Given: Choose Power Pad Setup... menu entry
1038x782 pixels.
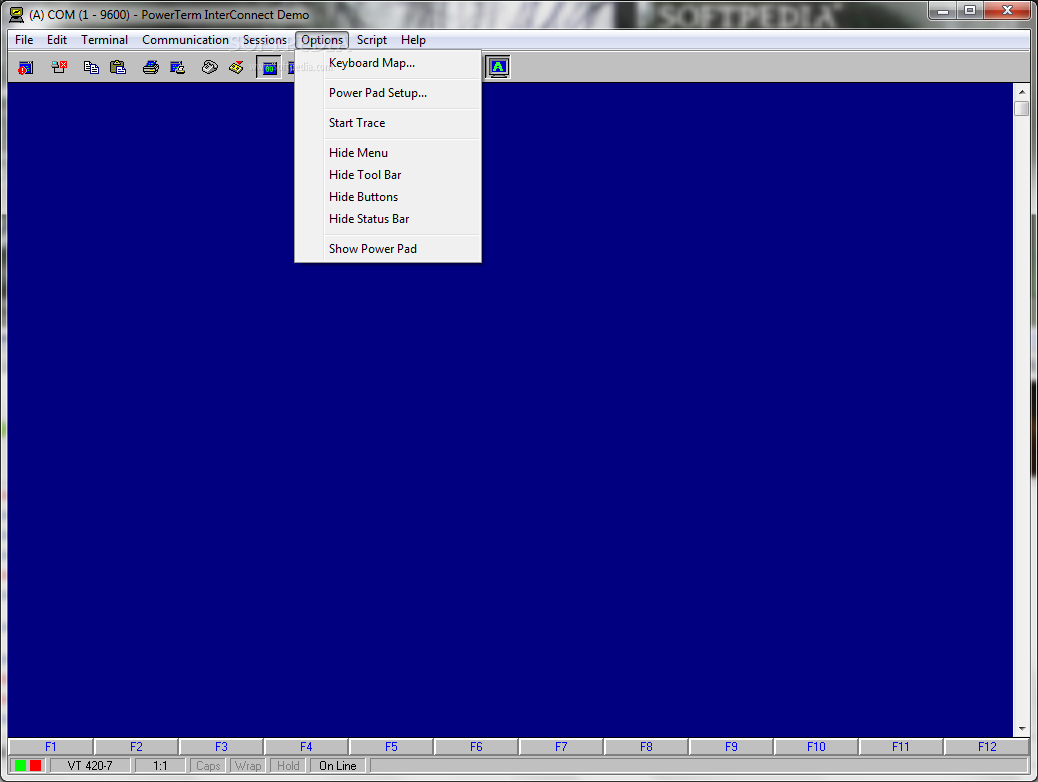Looking at the screenshot, I should point(388,93).
